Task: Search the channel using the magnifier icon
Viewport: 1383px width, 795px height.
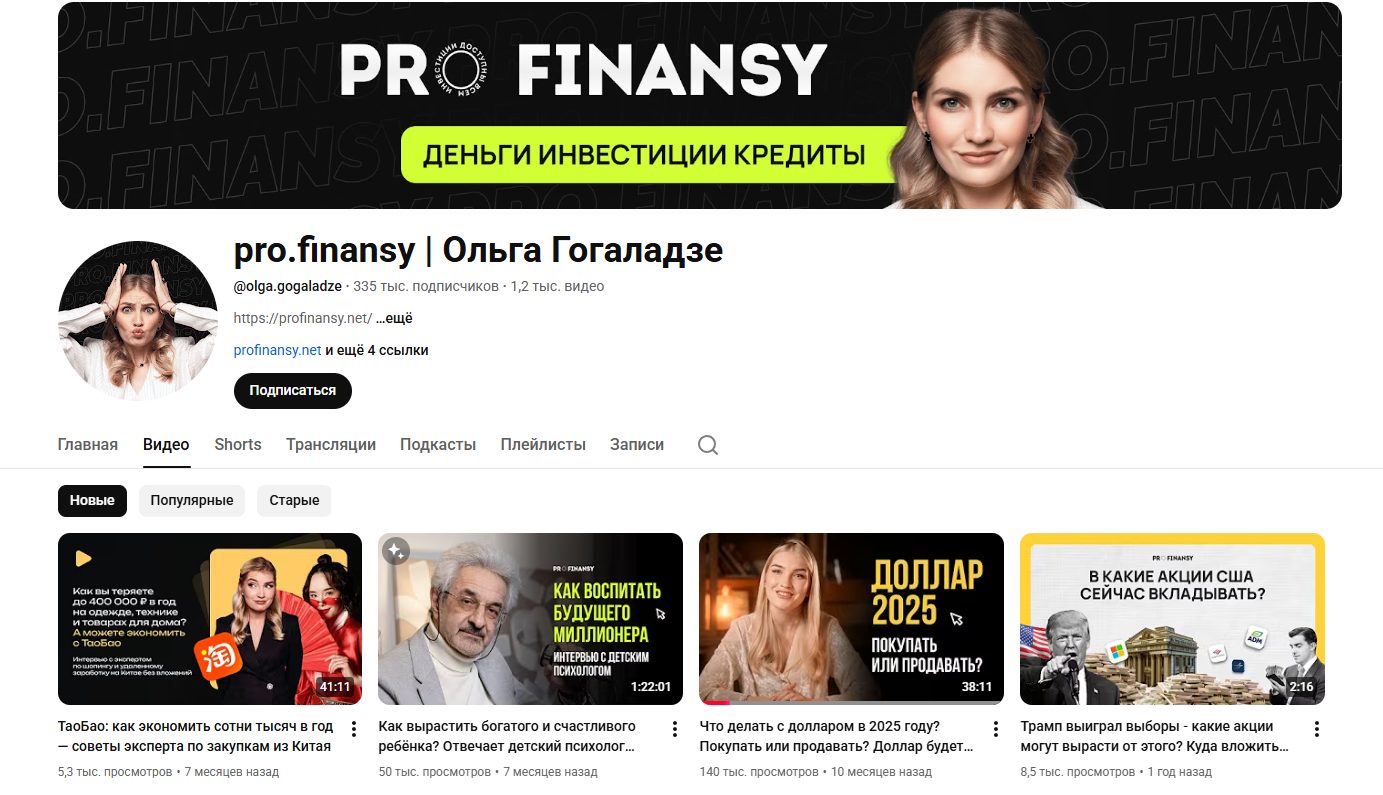Action: [x=708, y=445]
